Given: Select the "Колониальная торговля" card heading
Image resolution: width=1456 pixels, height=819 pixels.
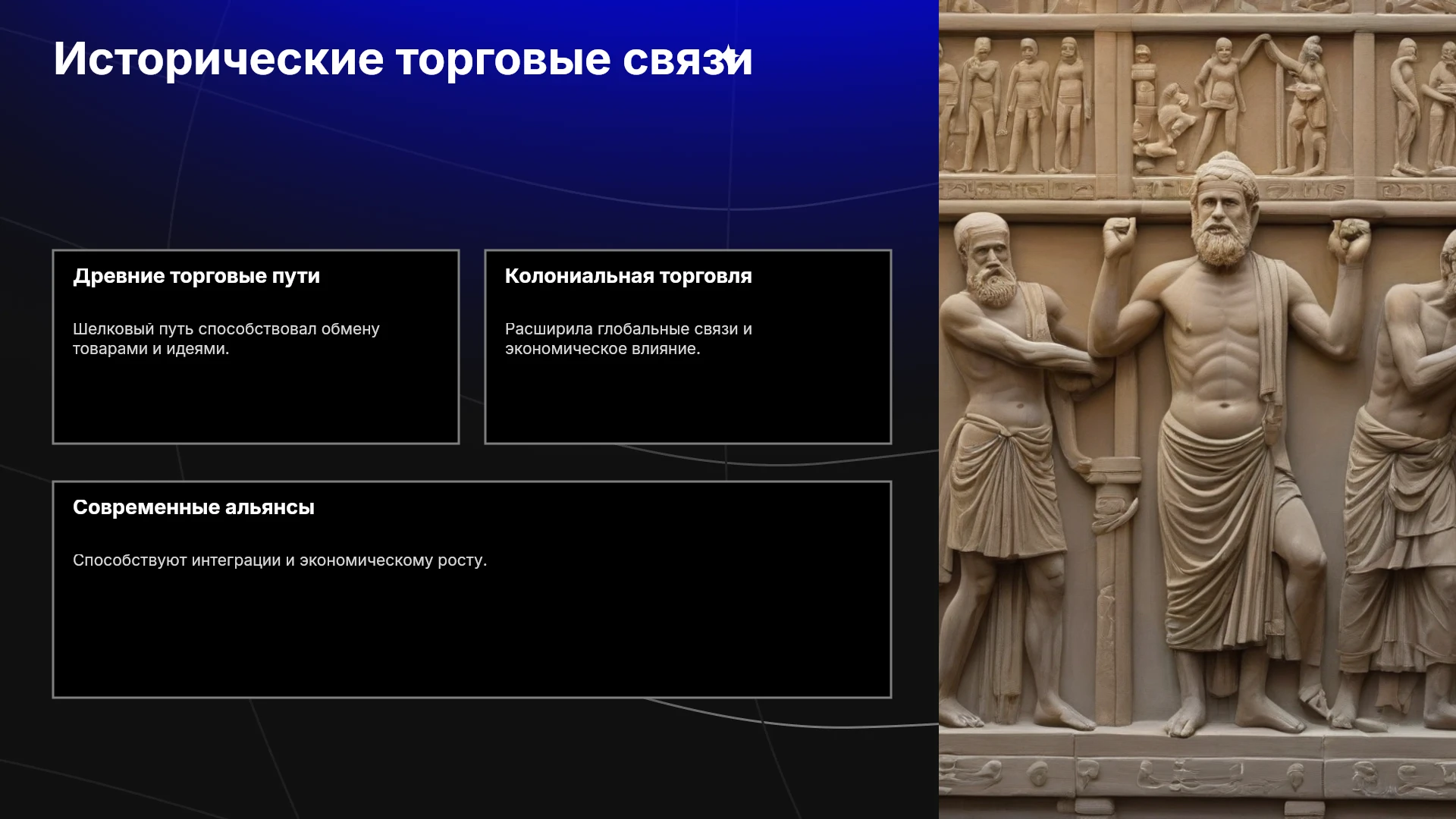Looking at the screenshot, I should [x=629, y=276].
